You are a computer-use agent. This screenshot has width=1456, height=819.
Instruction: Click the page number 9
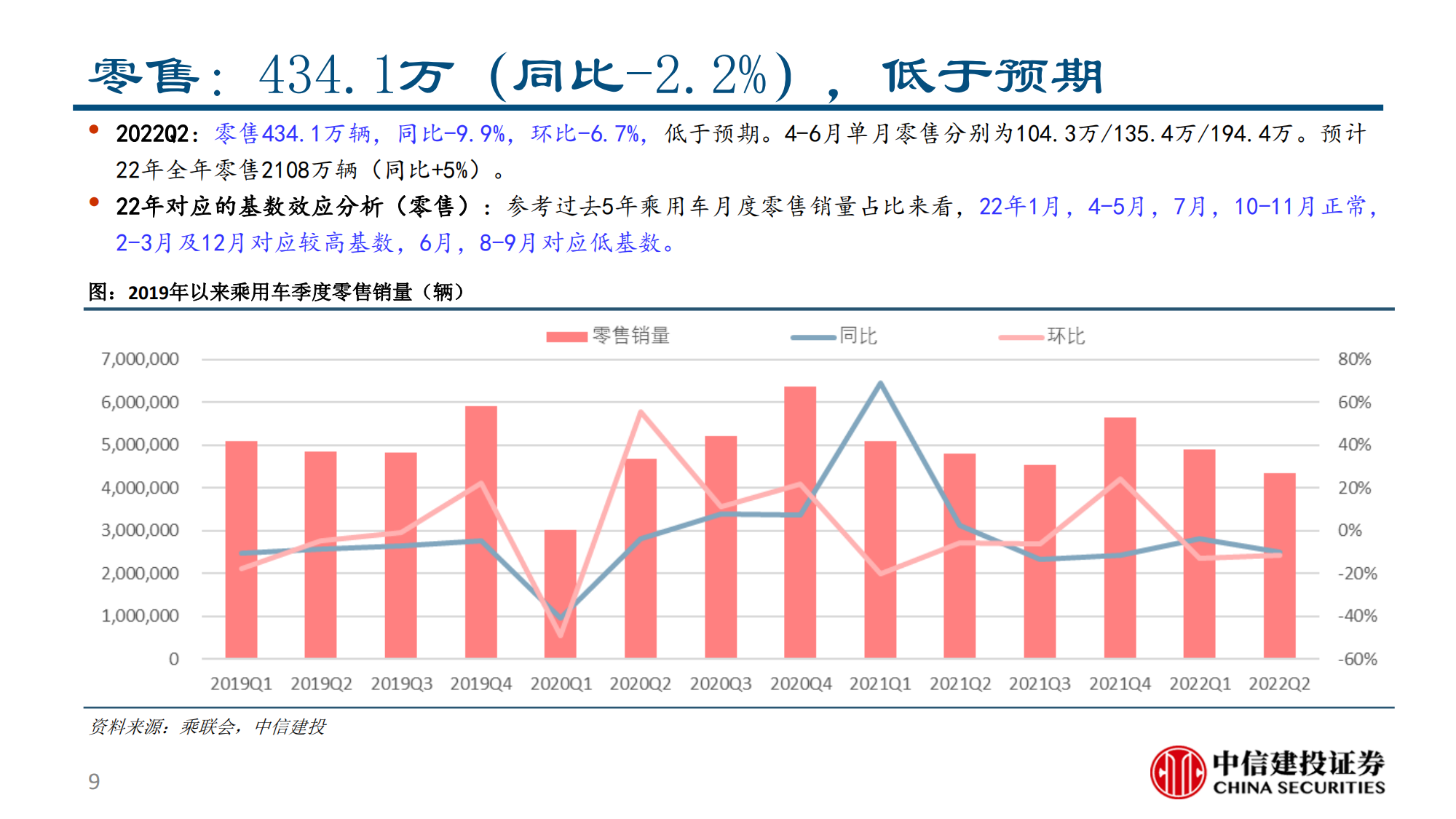[94, 782]
